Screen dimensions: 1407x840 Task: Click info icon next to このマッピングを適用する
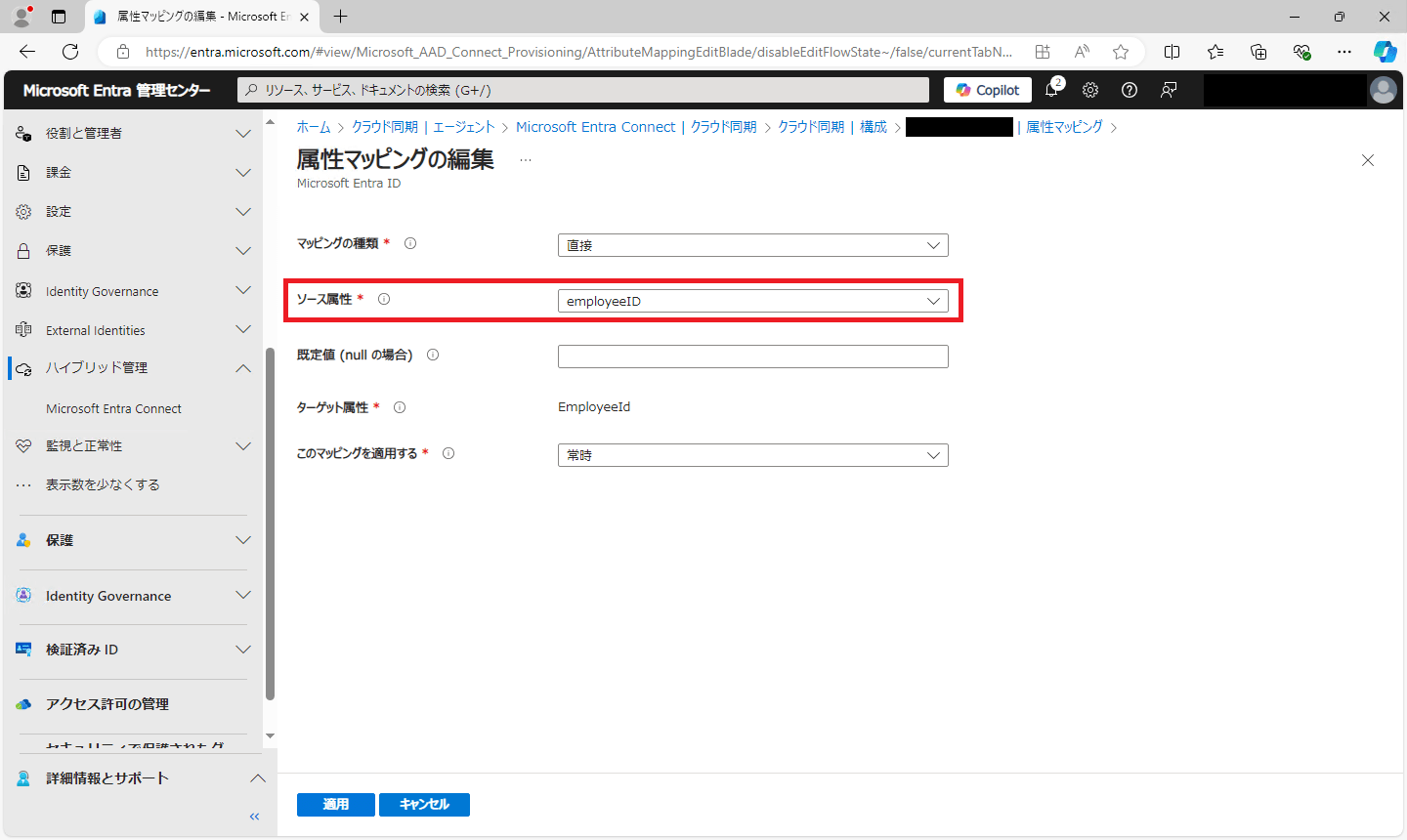[x=448, y=453]
